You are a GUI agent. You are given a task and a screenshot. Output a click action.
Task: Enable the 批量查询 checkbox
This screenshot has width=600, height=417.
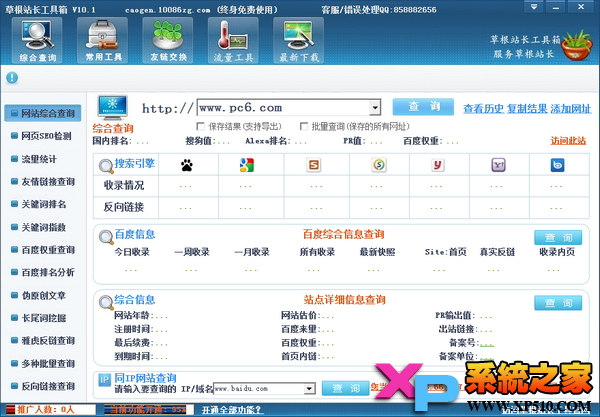[x=304, y=126]
